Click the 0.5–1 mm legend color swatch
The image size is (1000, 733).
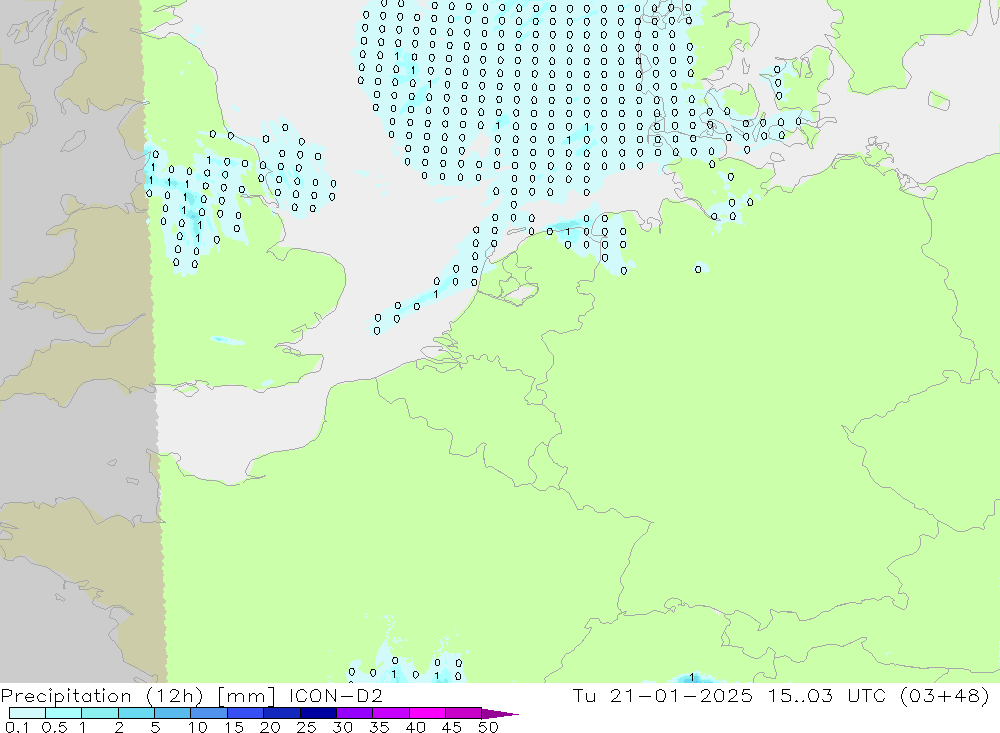pos(64,713)
